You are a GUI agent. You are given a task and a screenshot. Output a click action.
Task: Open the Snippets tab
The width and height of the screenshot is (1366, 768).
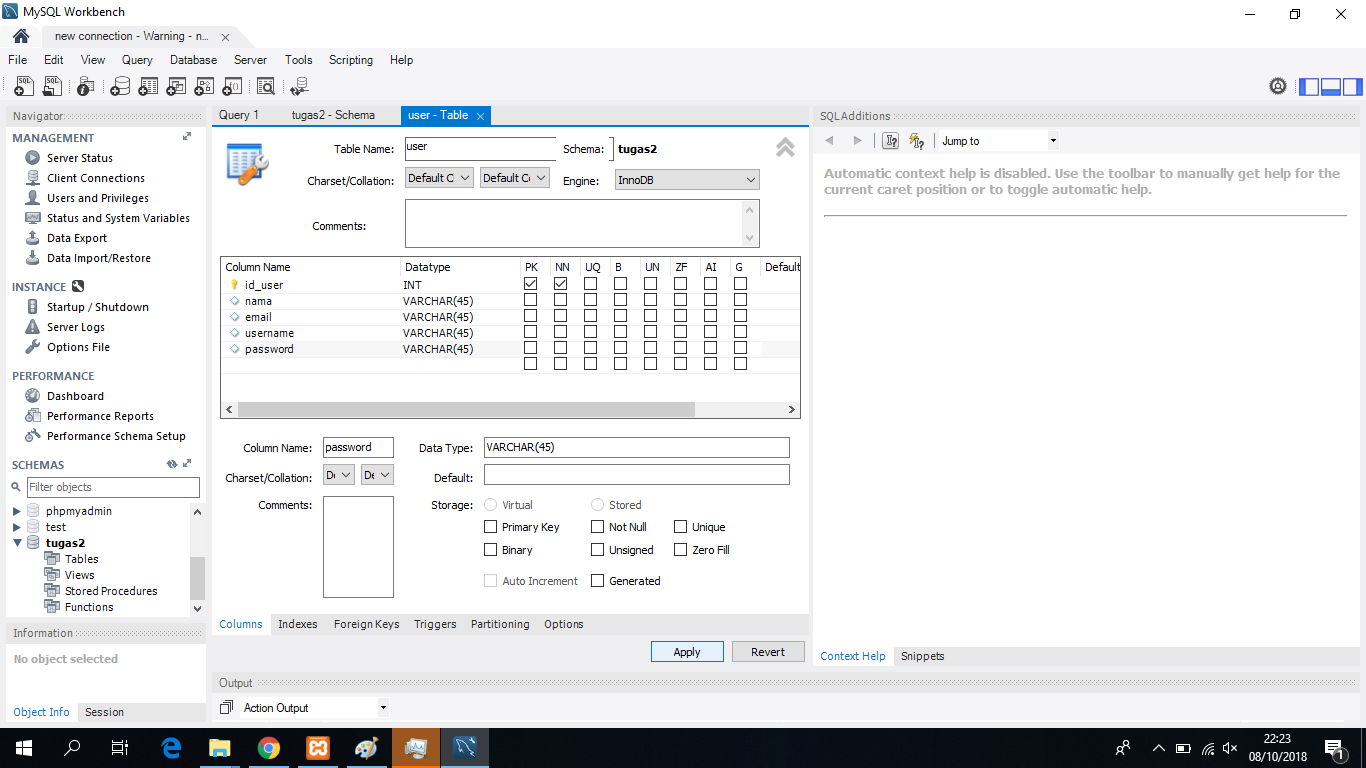922,656
